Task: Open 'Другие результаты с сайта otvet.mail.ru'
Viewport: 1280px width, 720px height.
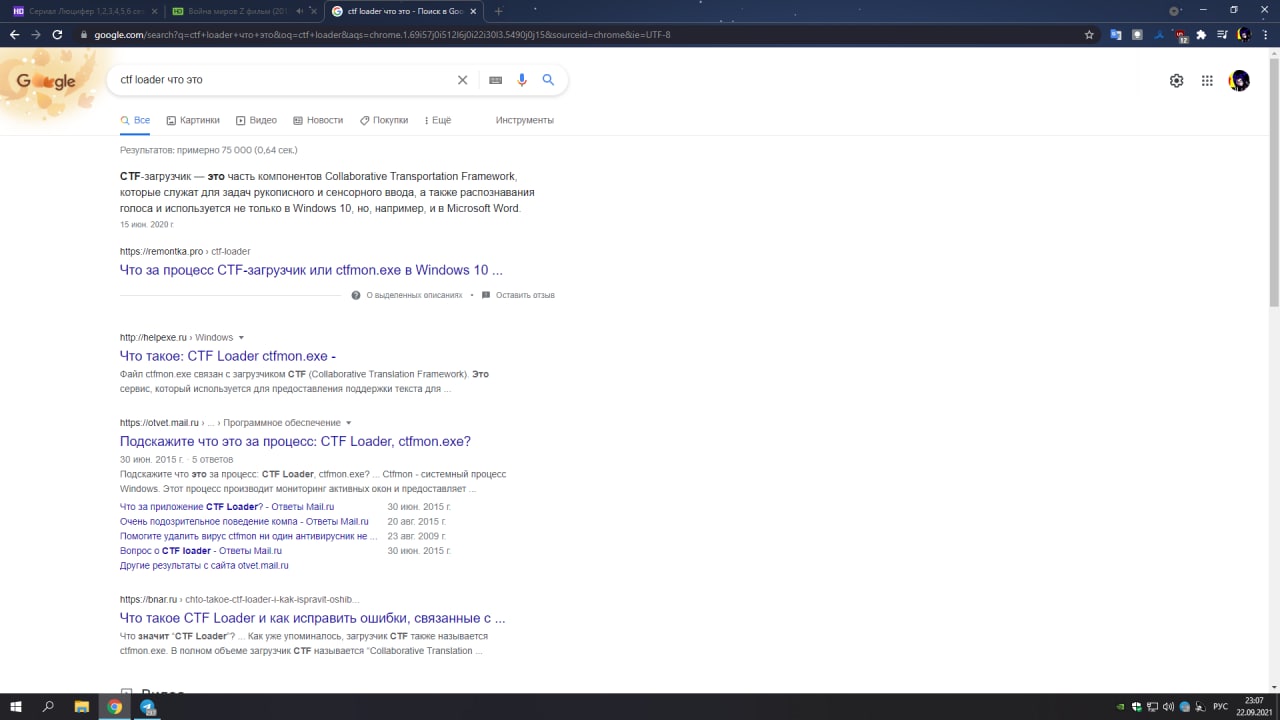Action: (x=204, y=565)
